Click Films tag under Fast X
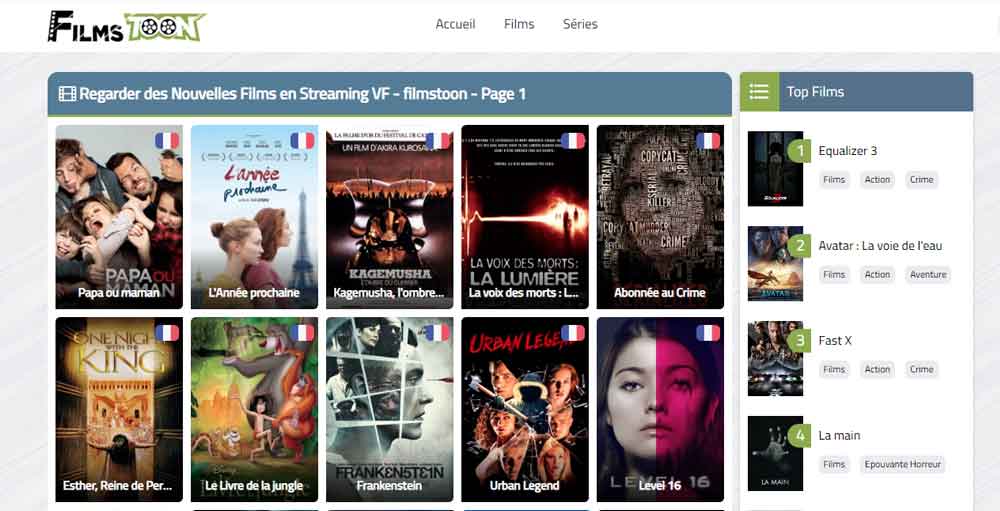The height and width of the screenshot is (511, 1000). 834,369
